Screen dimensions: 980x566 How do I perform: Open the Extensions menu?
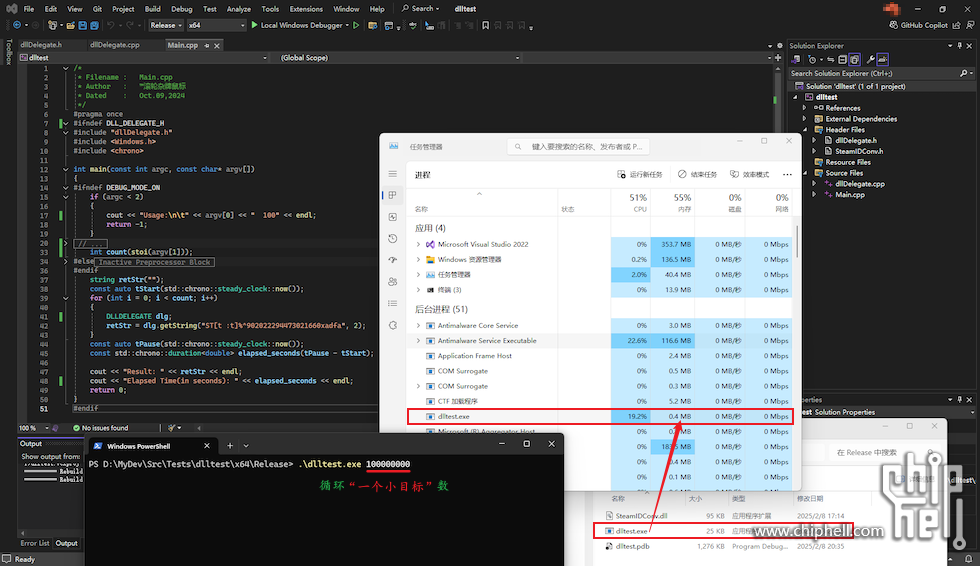(x=306, y=9)
